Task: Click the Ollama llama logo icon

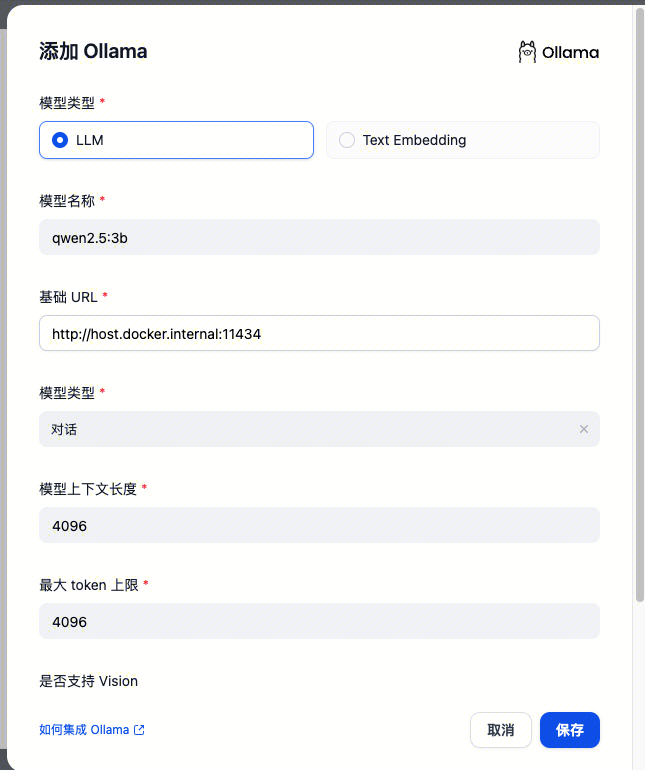Action: (527, 52)
